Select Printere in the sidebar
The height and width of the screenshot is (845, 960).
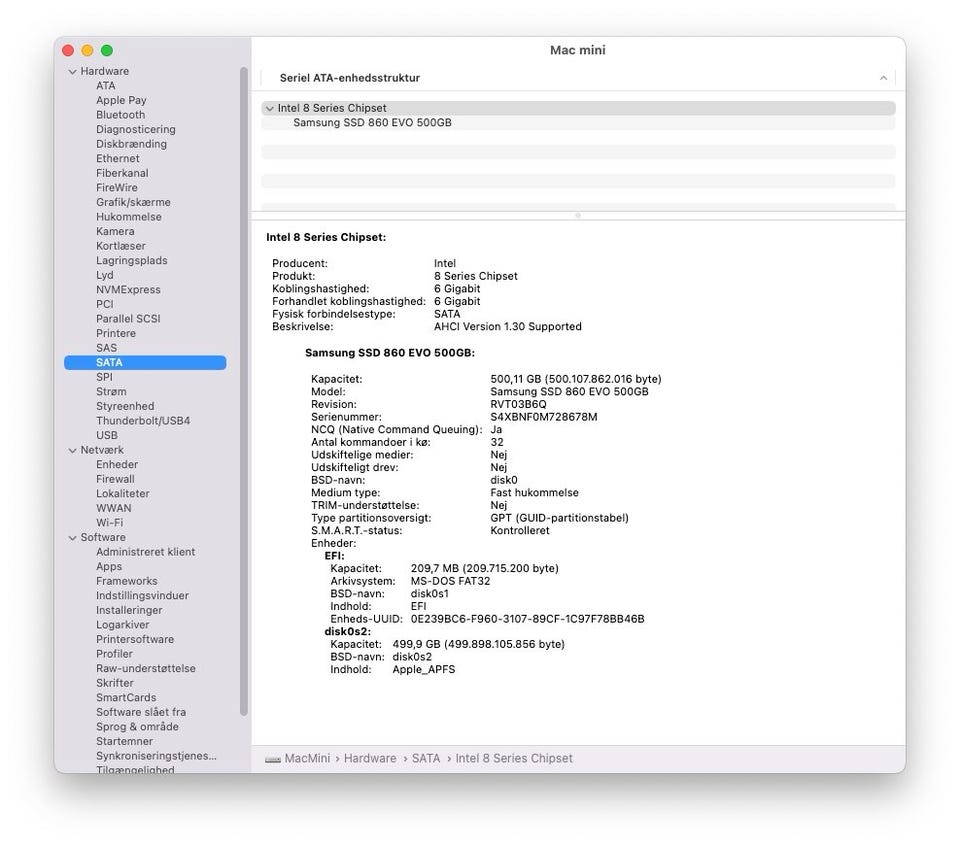point(116,334)
